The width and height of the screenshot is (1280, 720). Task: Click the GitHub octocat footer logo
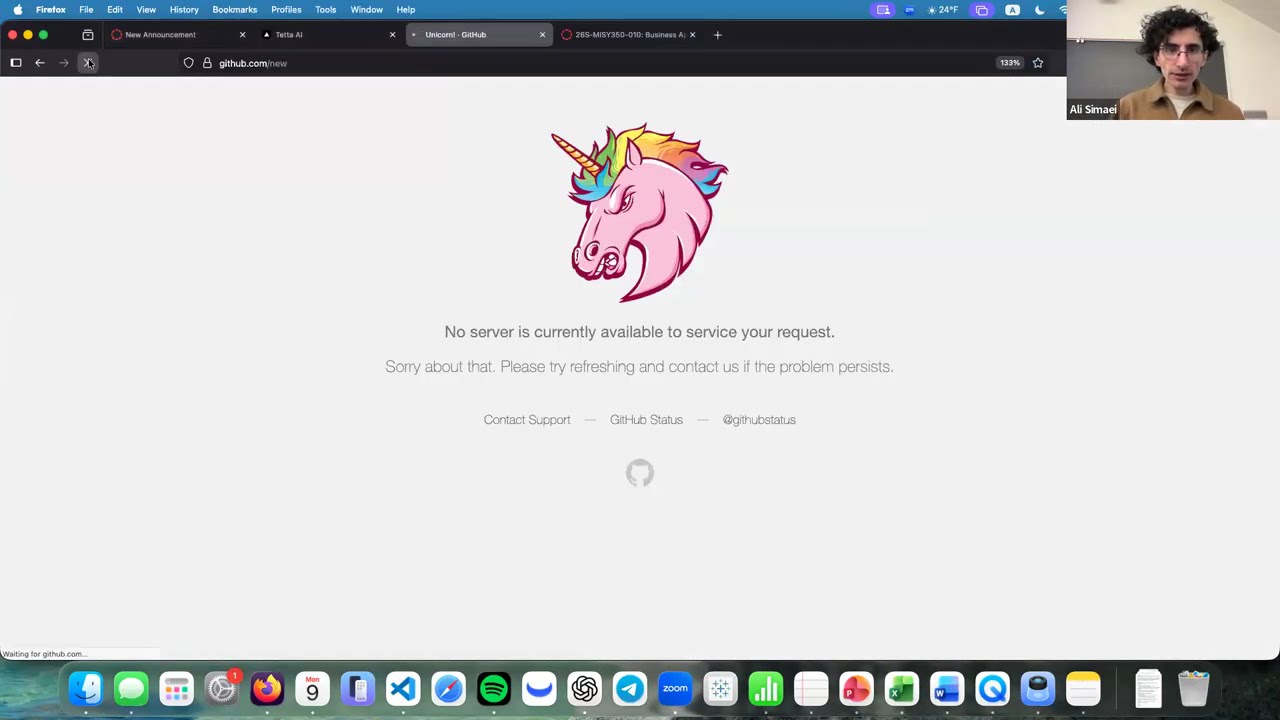640,473
